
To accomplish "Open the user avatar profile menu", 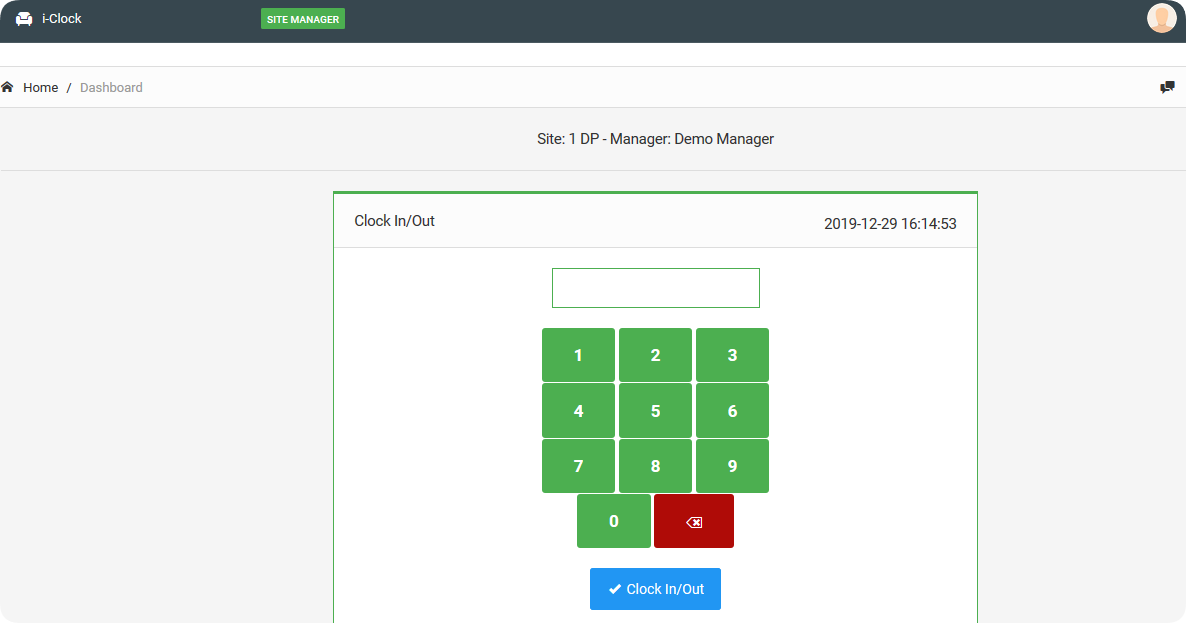I will 1161,18.
